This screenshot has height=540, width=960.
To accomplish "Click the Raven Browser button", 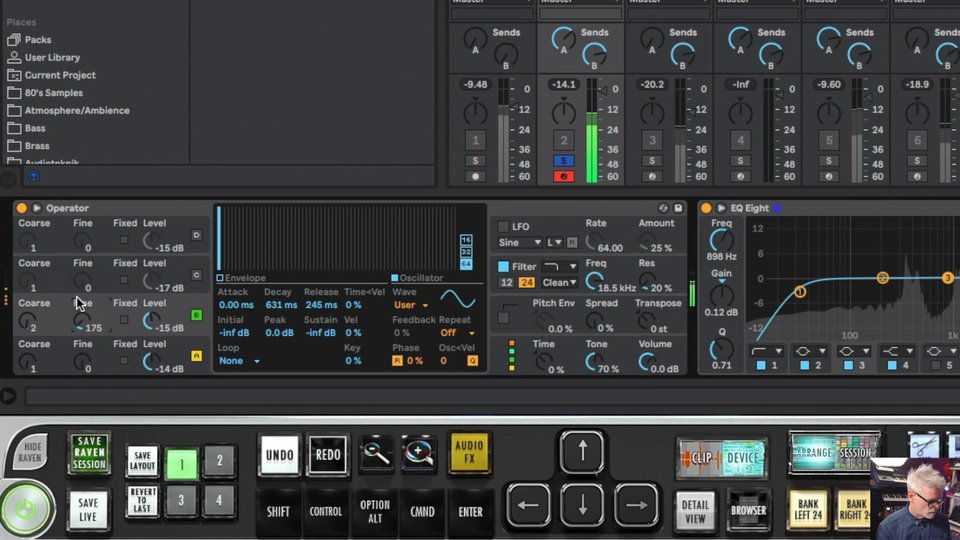I will (x=748, y=510).
